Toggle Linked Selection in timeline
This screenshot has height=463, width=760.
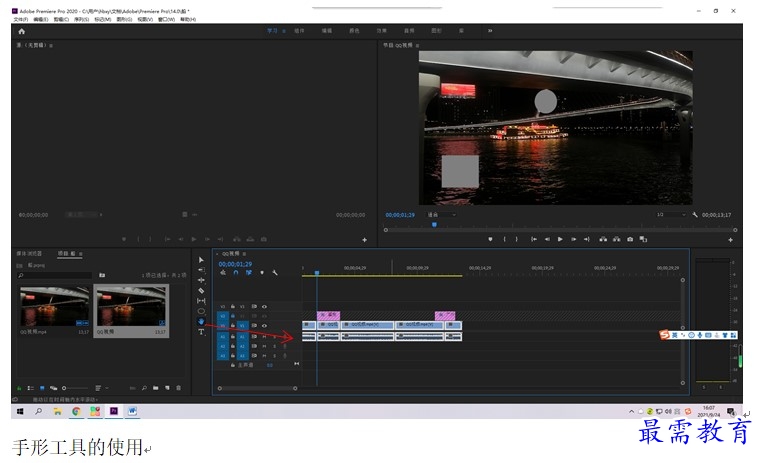tap(249, 273)
